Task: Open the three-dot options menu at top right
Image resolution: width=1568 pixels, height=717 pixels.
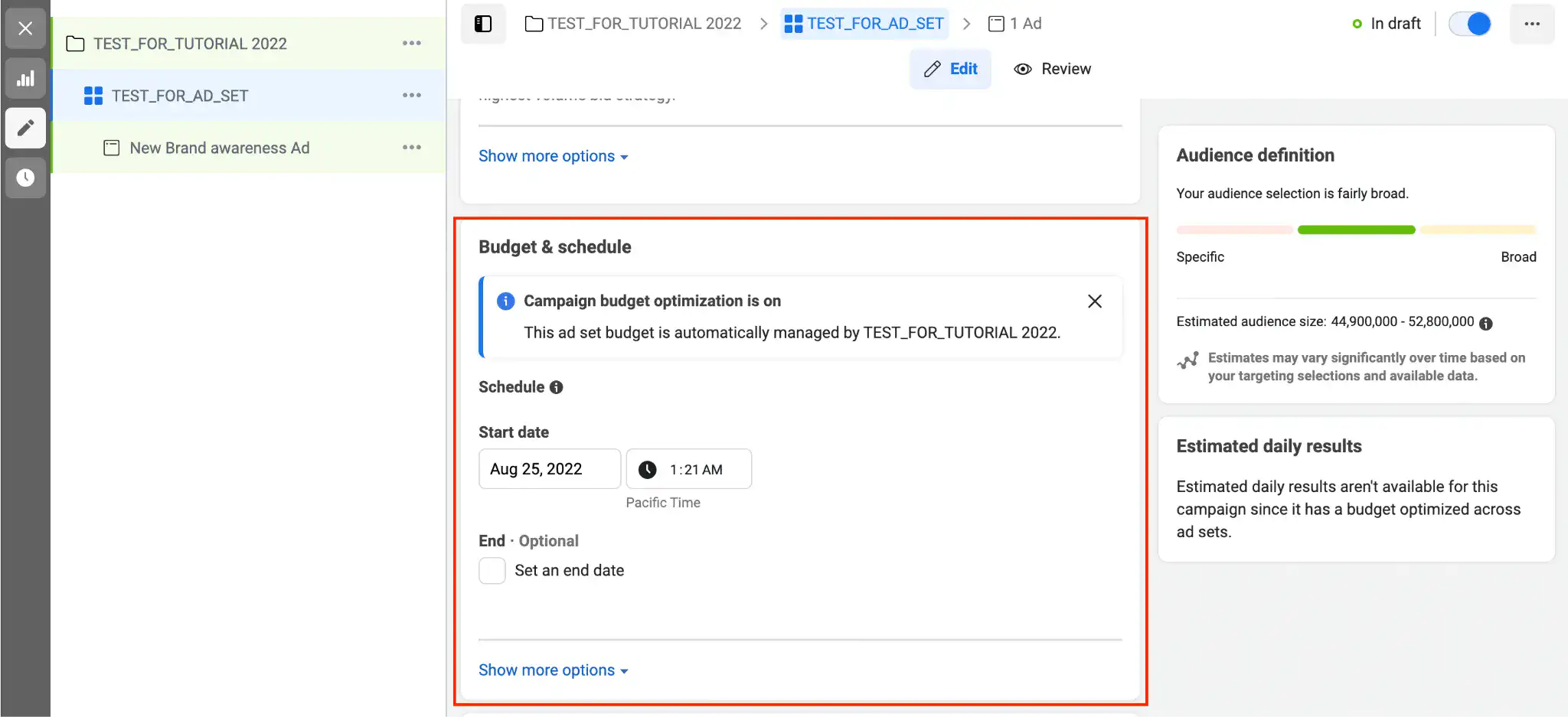Action: click(1533, 24)
